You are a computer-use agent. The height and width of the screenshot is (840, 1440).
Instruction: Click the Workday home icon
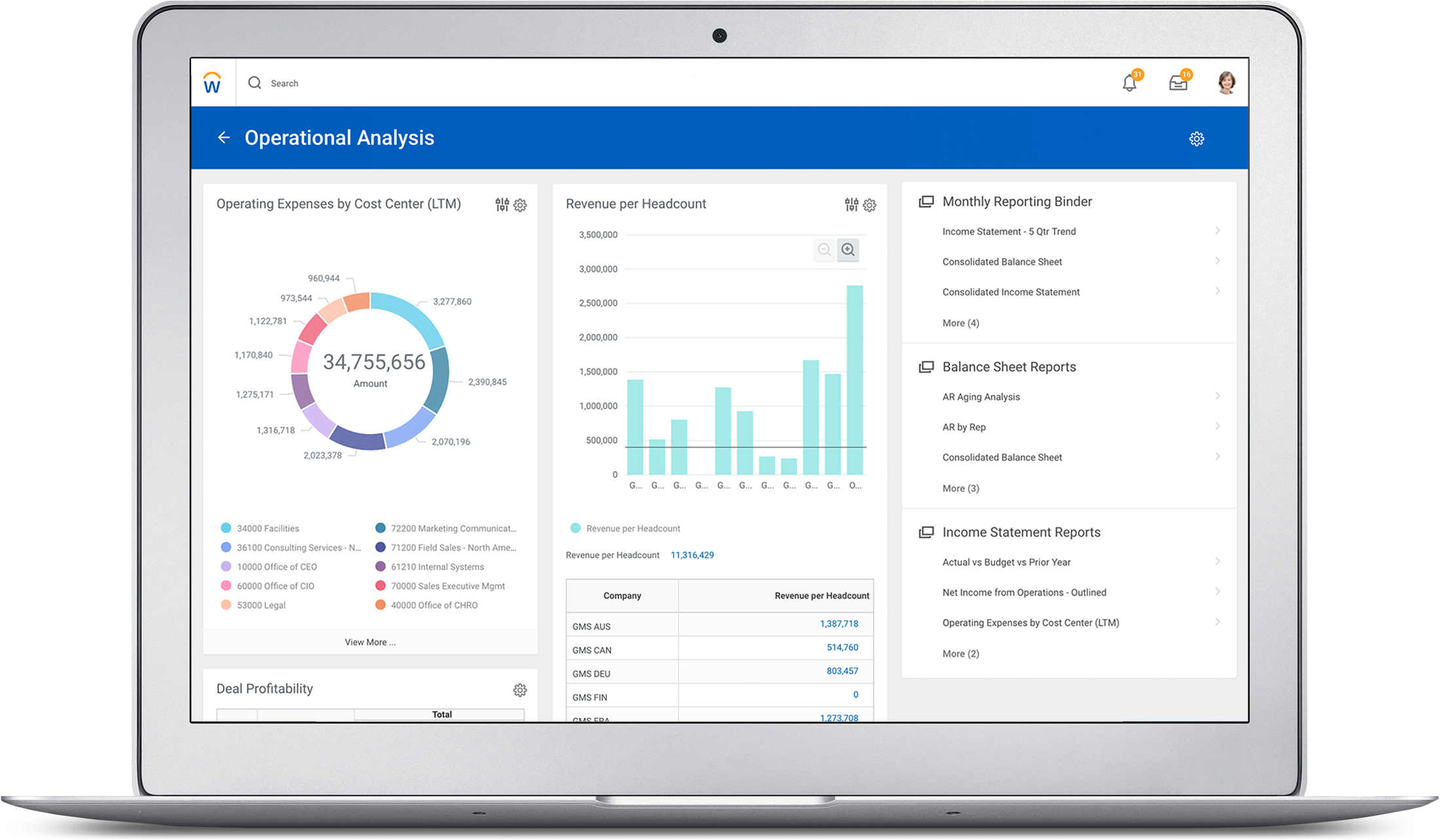(211, 82)
